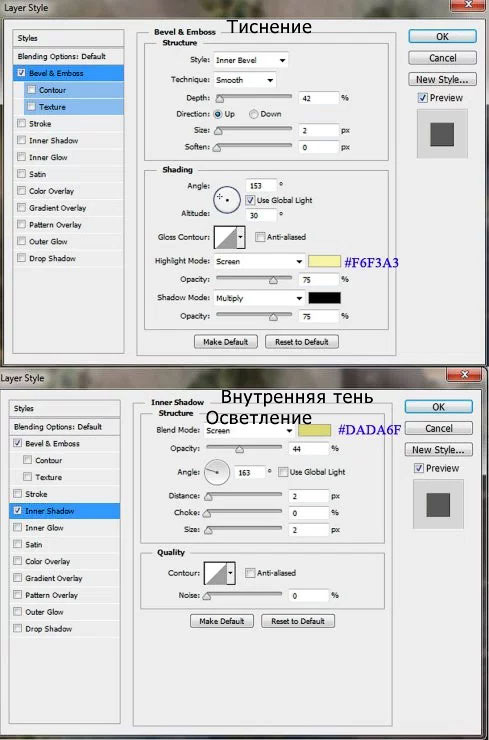Click the Depth slider handle
Screen dimensions: 489x740
[219, 99]
